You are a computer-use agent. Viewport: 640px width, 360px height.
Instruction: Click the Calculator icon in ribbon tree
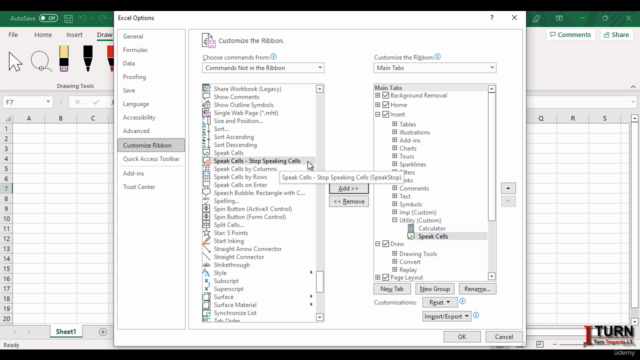pyautogui.click(x=411, y=228)
